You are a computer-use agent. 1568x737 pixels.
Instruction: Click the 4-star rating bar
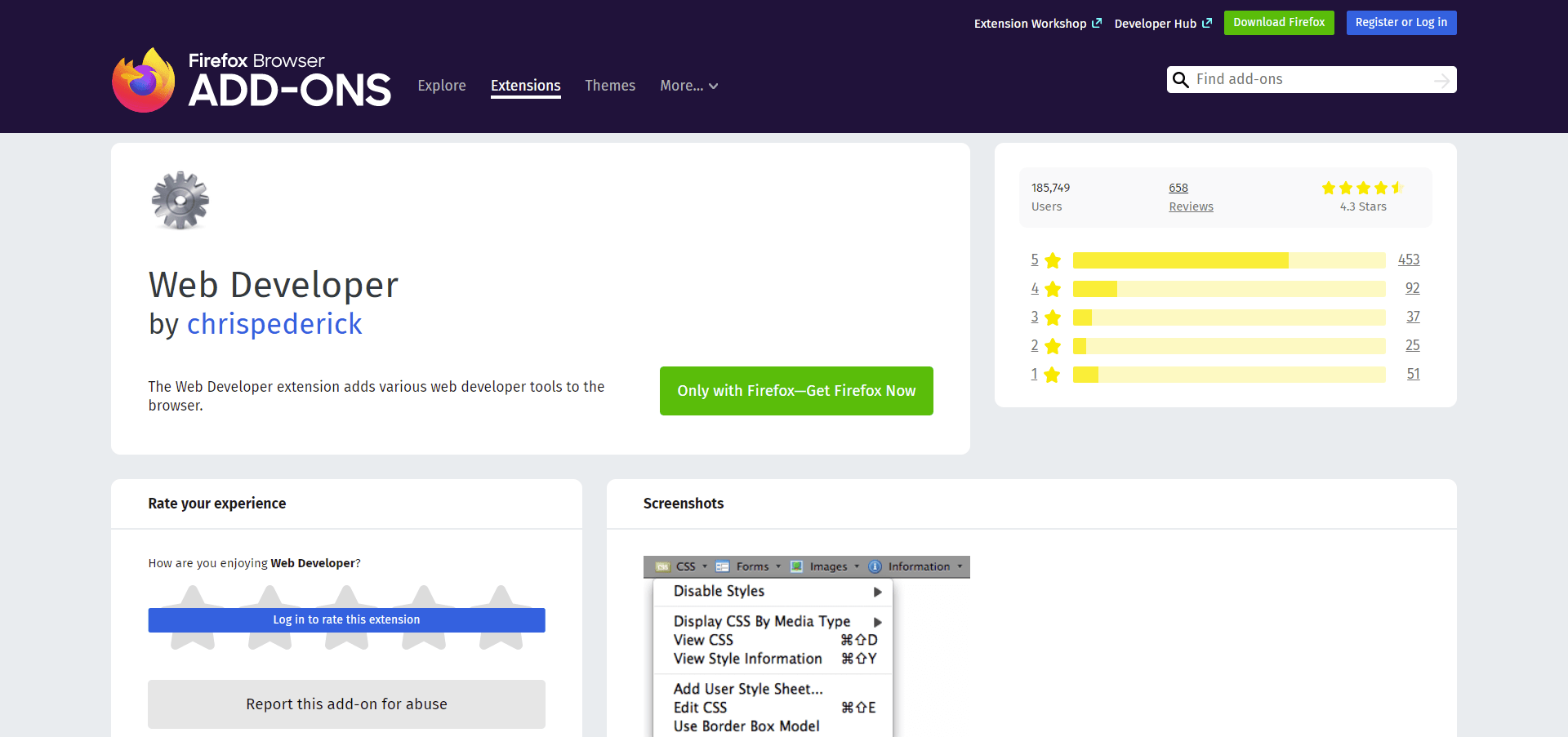pos(1229,289)
